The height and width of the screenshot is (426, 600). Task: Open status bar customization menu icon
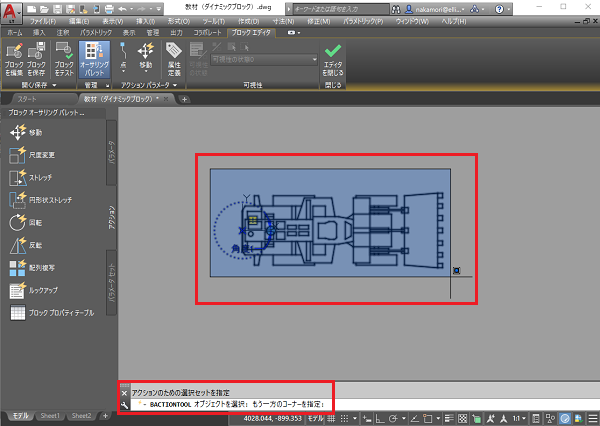coord(593,418)
